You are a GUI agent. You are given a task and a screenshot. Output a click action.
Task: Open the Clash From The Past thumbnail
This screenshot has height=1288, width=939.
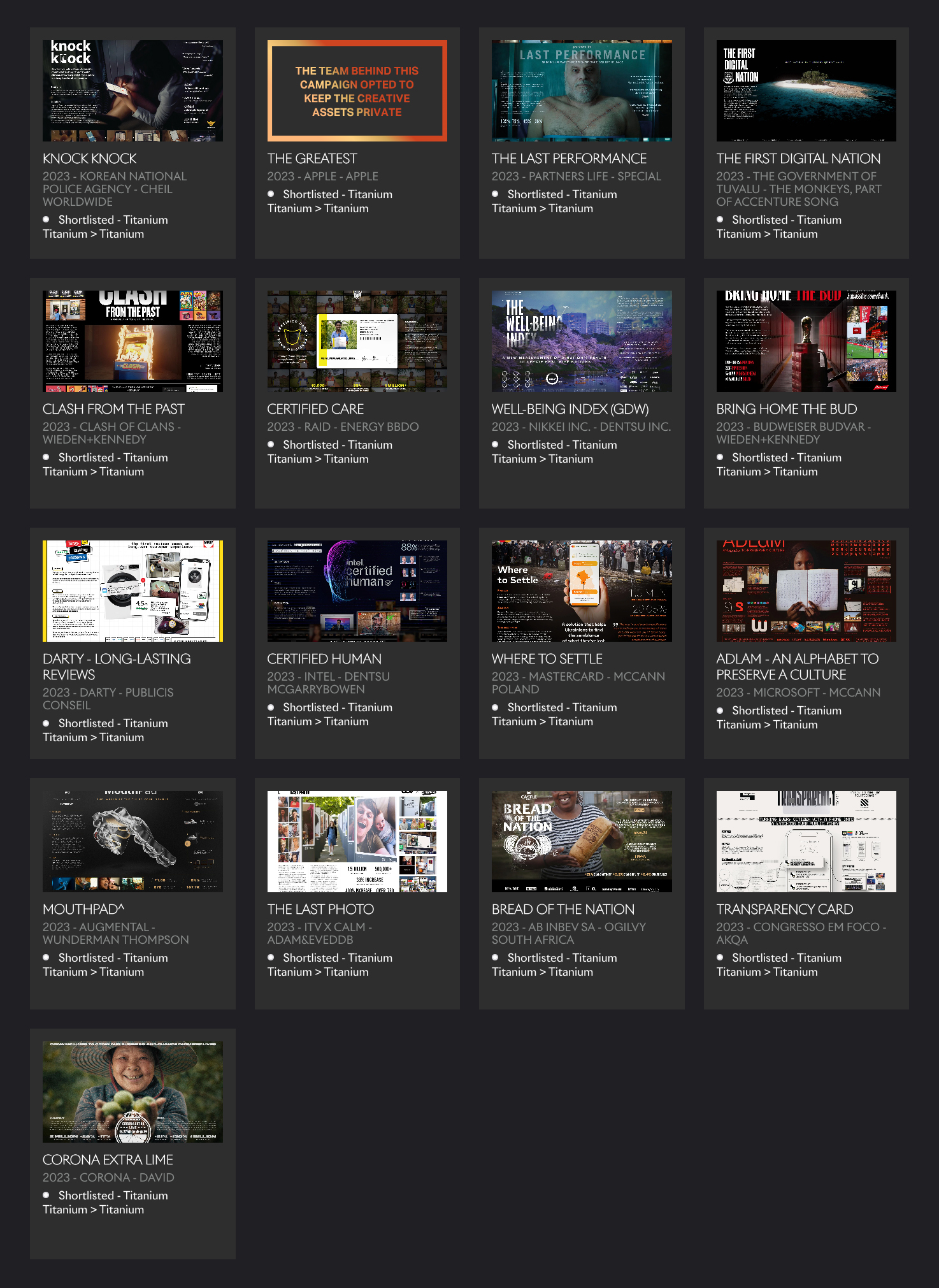point(133,341)
